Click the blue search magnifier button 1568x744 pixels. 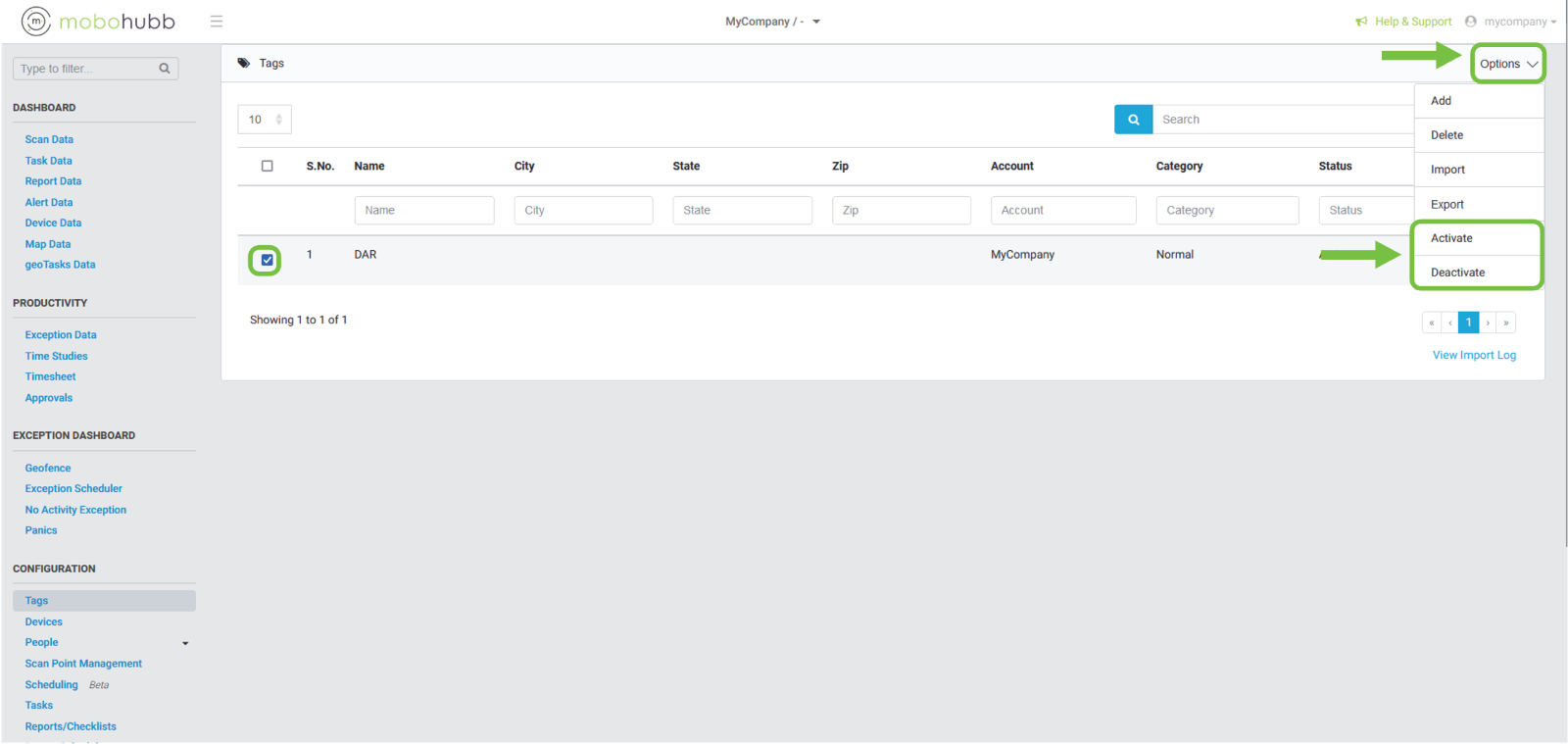point(1133,120)
